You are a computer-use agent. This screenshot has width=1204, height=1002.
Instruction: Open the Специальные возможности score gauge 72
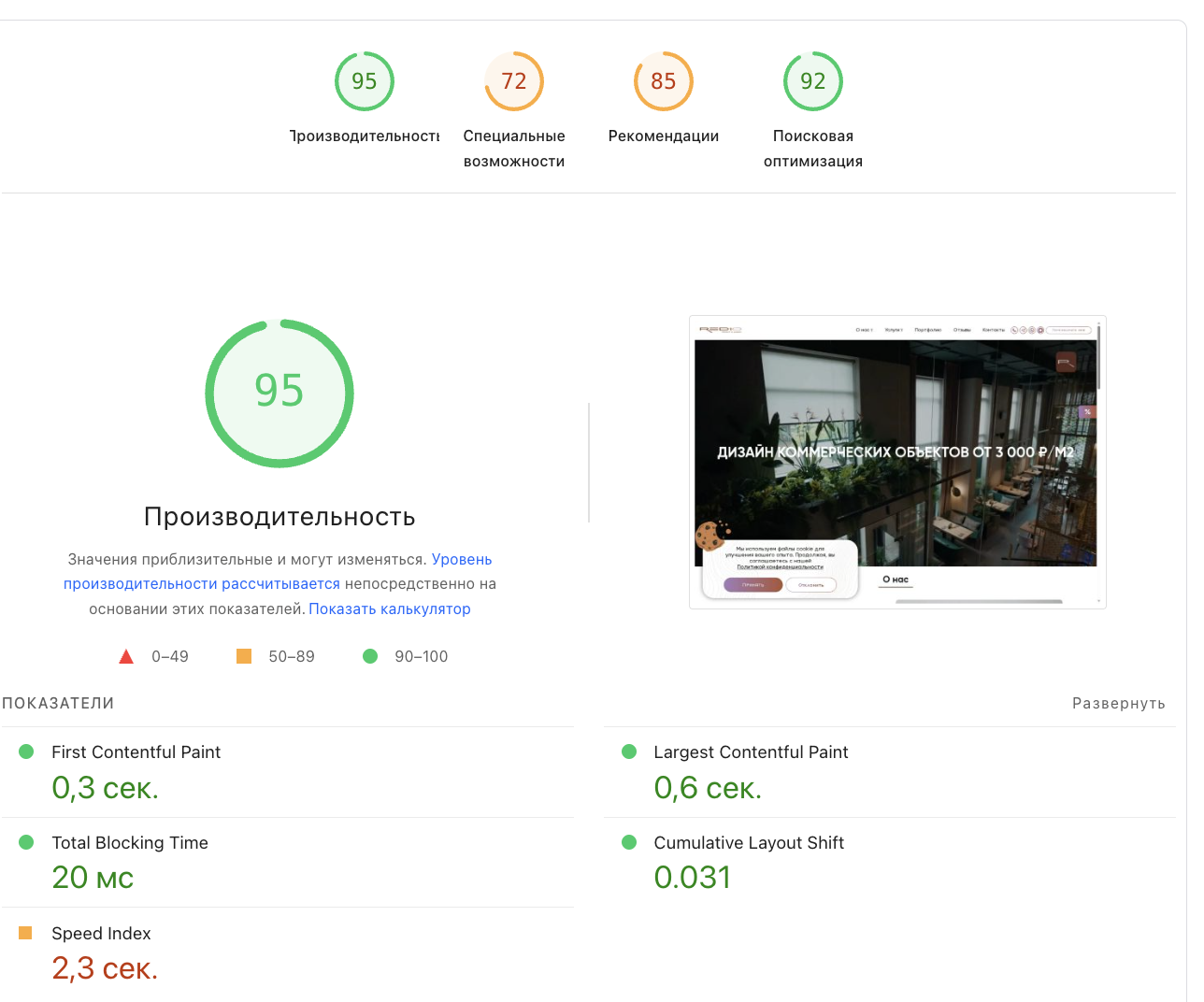click(x=514, y=81)
